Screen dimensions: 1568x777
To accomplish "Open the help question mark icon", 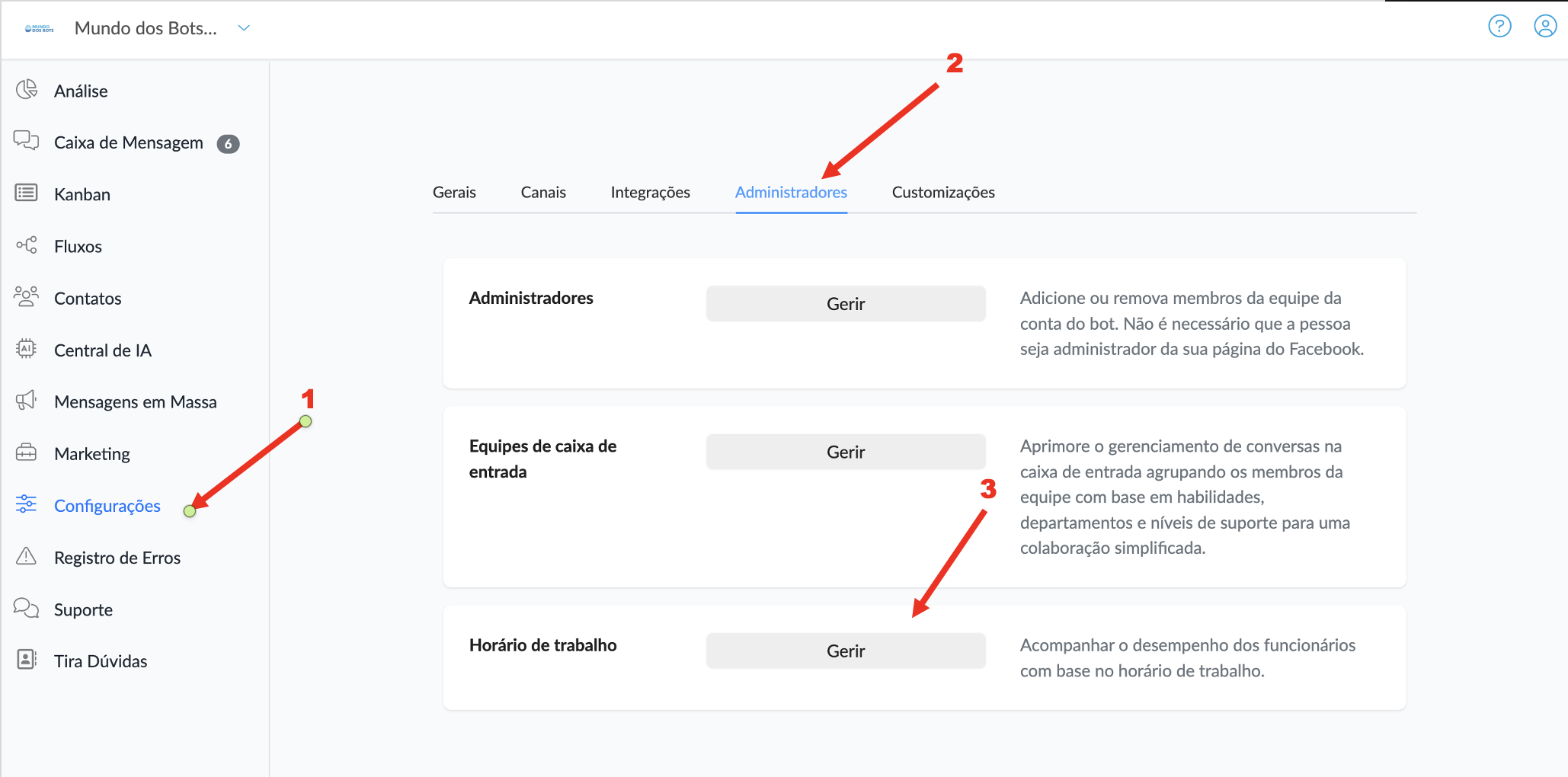I will pyautogui.click(x=1499, y=27).
